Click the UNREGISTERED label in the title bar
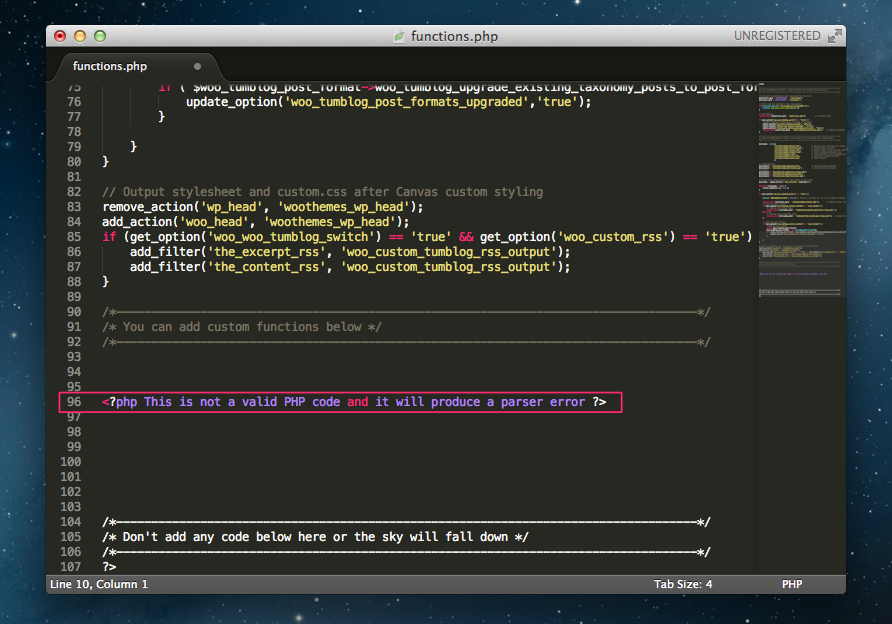Screen dimensions: 892x624 click(x=777, y=36)
